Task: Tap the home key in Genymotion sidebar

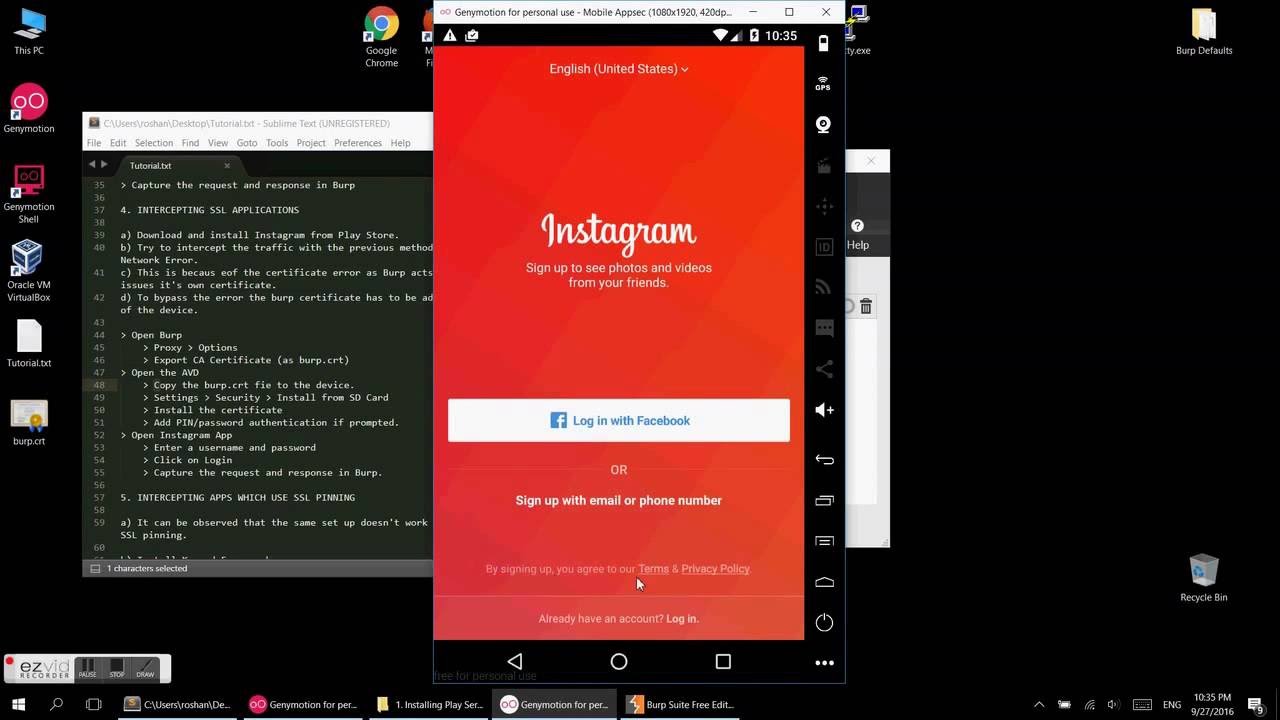Action: [x=824, y=582]
